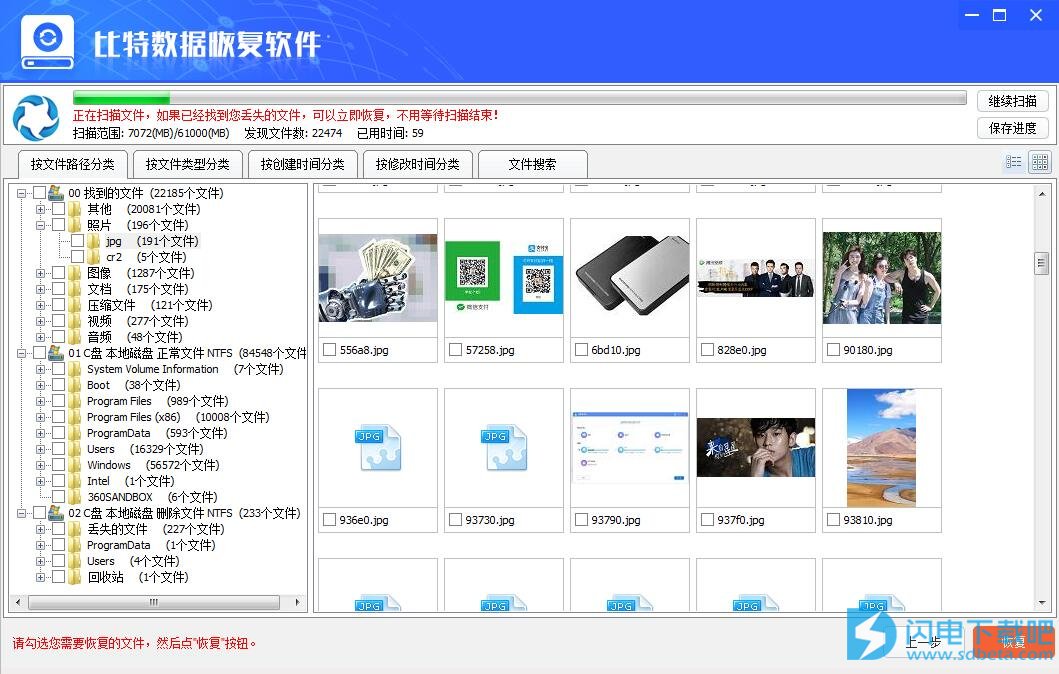Screen dimensions: 1059x674
Task: Click the tree panel horizontal scrollbar thumb
Action: click(154, 602)
